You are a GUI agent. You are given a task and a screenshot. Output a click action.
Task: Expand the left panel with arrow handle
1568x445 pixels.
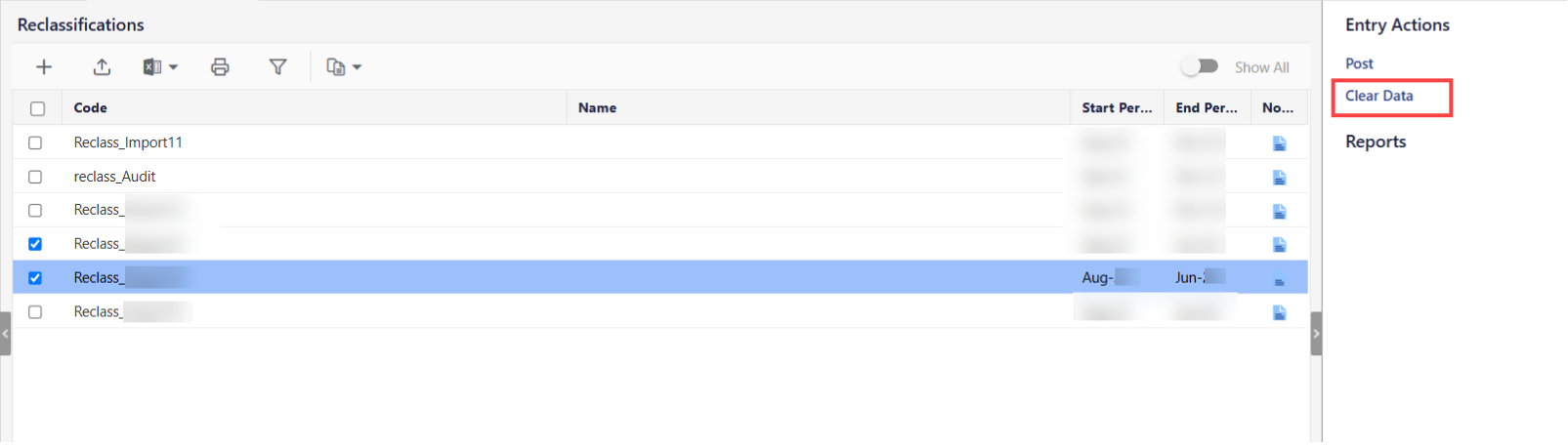click(x=5, y=334)
